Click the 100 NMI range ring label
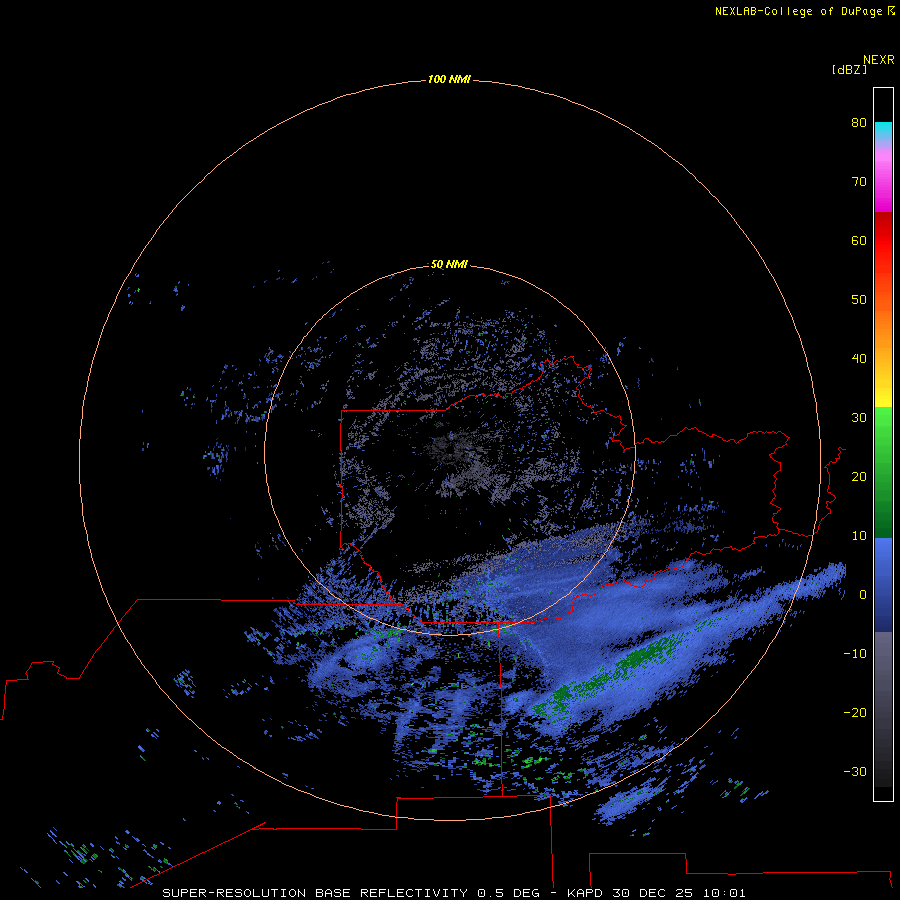Viewport: 900px width, 900px height. point(449,79)
